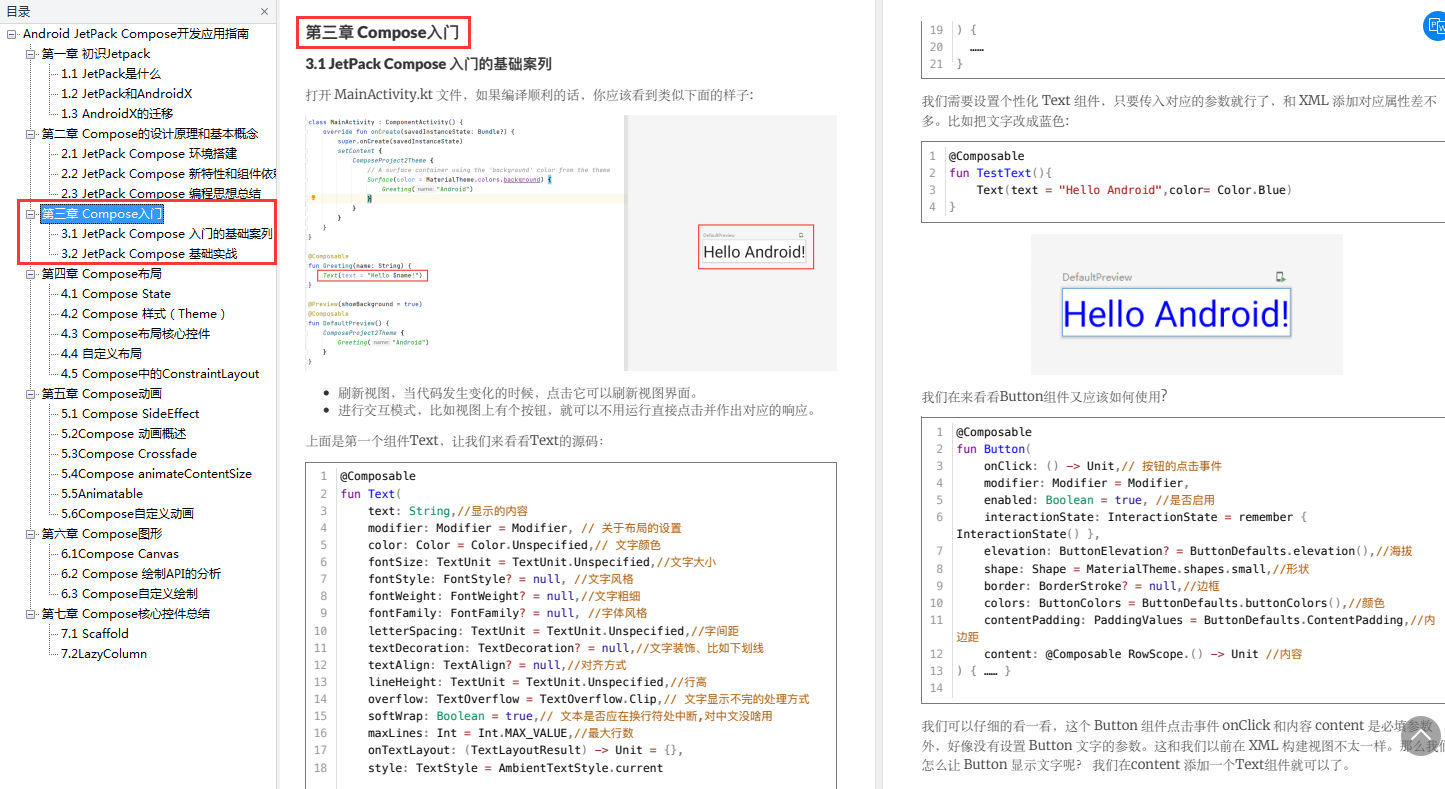Click code line 'fun TestText(){'
Screen dimensions: 1445x789
click(1000, 173)
